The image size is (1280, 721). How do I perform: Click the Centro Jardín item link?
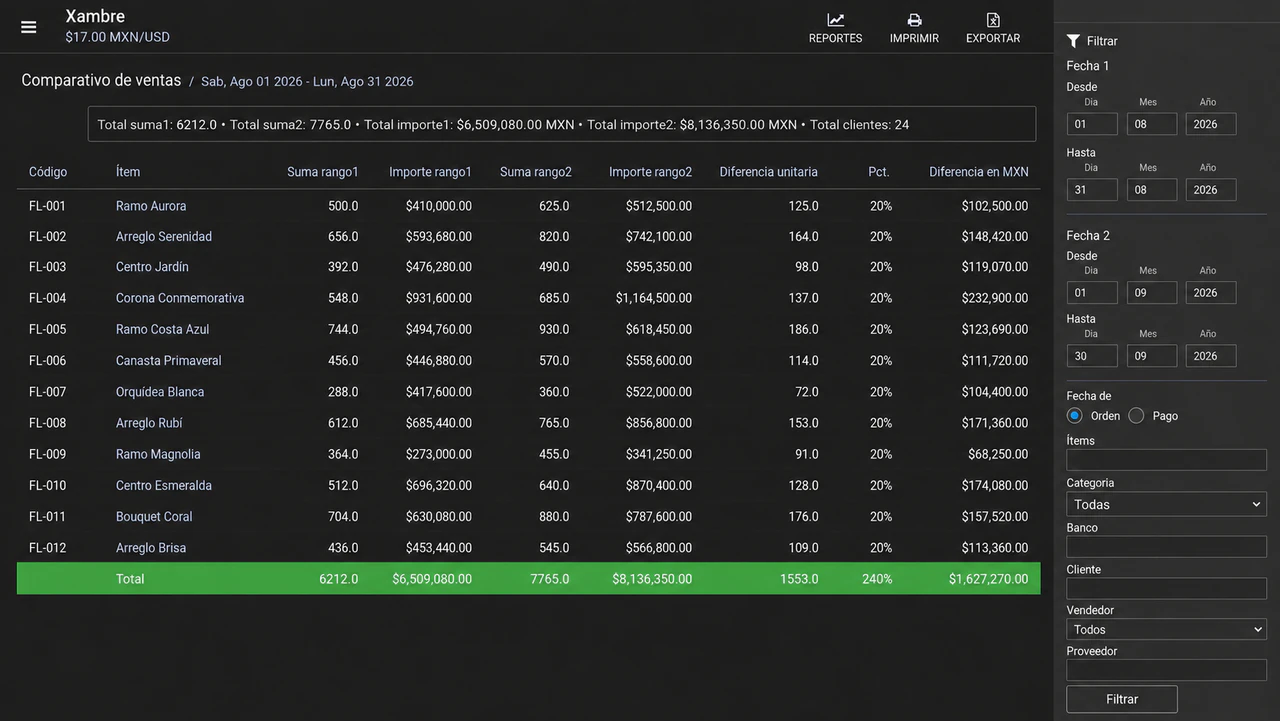(152, 267)
